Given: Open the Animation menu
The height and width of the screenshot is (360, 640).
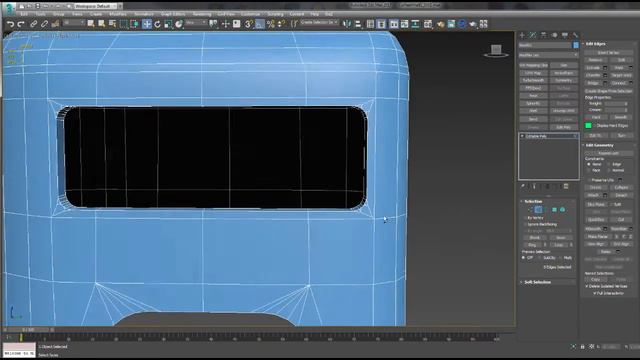Looking at the screenshot, I should (144, 14).
